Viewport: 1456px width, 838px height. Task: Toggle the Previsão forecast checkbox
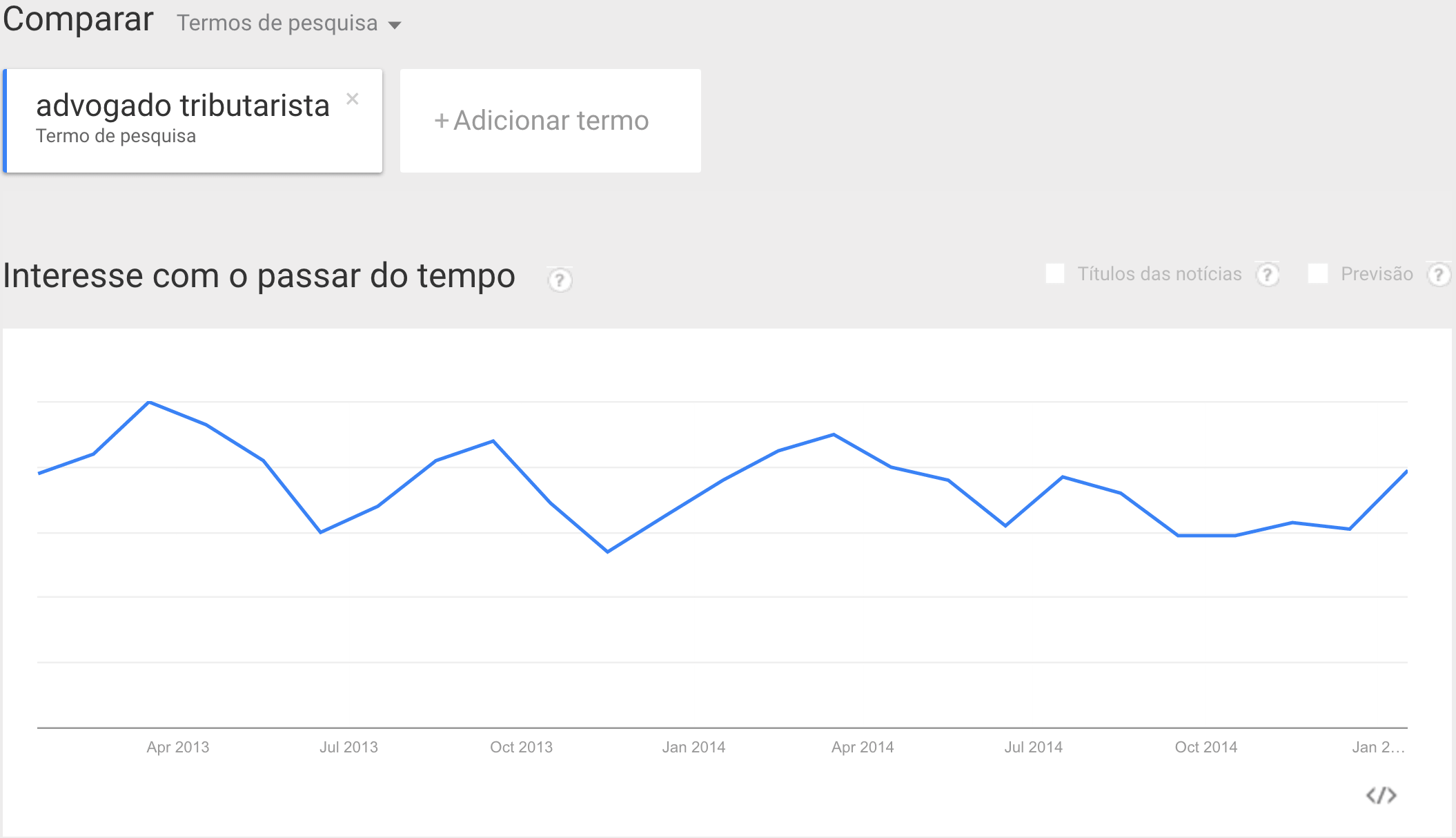pos(1318,273)
